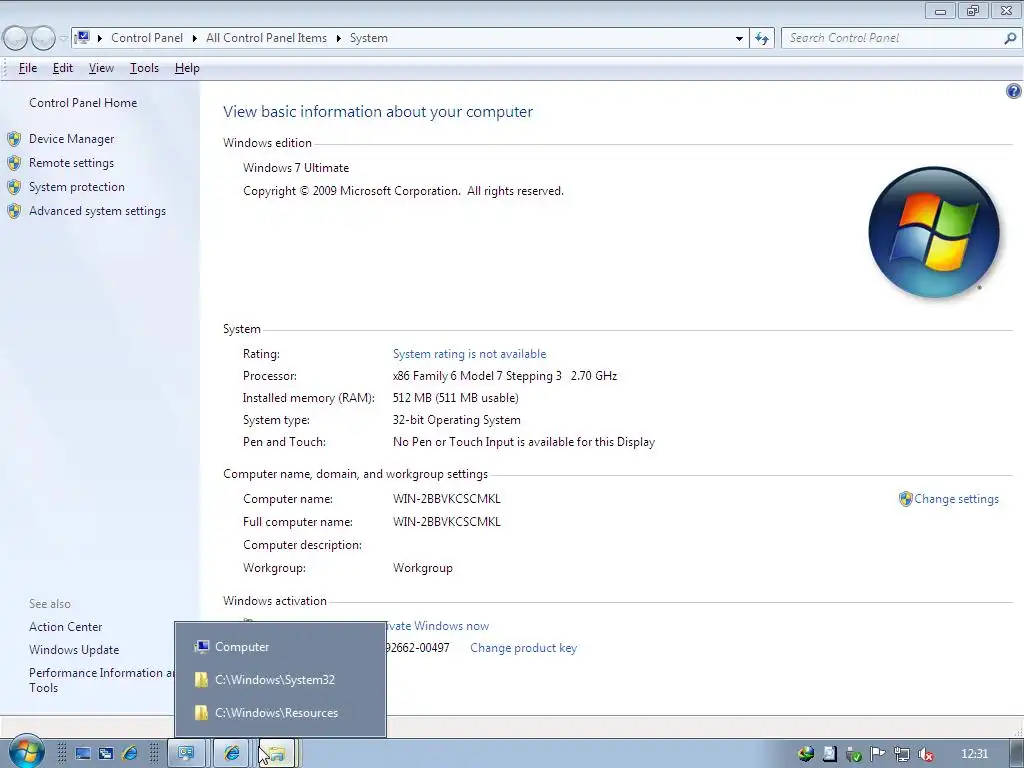Image resolution: width=1024 pixels, height=768 pixels.
Task: Click shield icon beside Advanced system settings
Action: [14, 211]
